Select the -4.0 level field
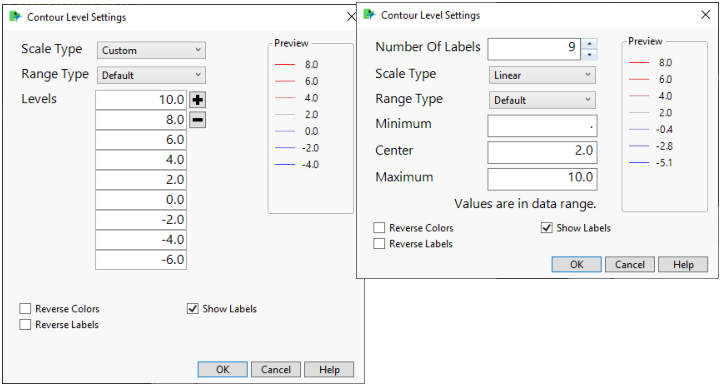721x386 pixels. [x=141, y=240]
